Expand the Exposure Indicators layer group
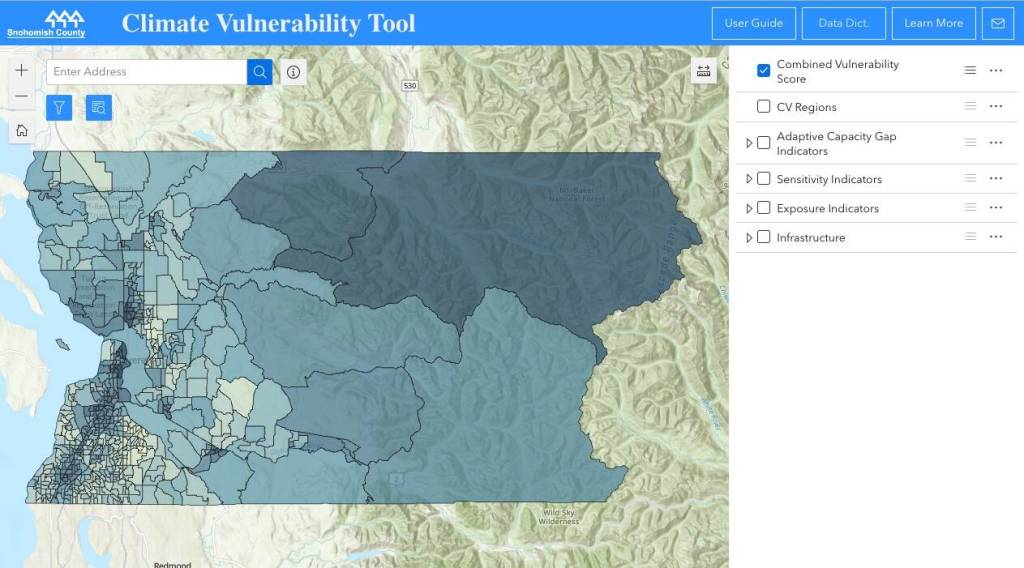This screenshot has width=1024, height=568. [x=749, y=209]
